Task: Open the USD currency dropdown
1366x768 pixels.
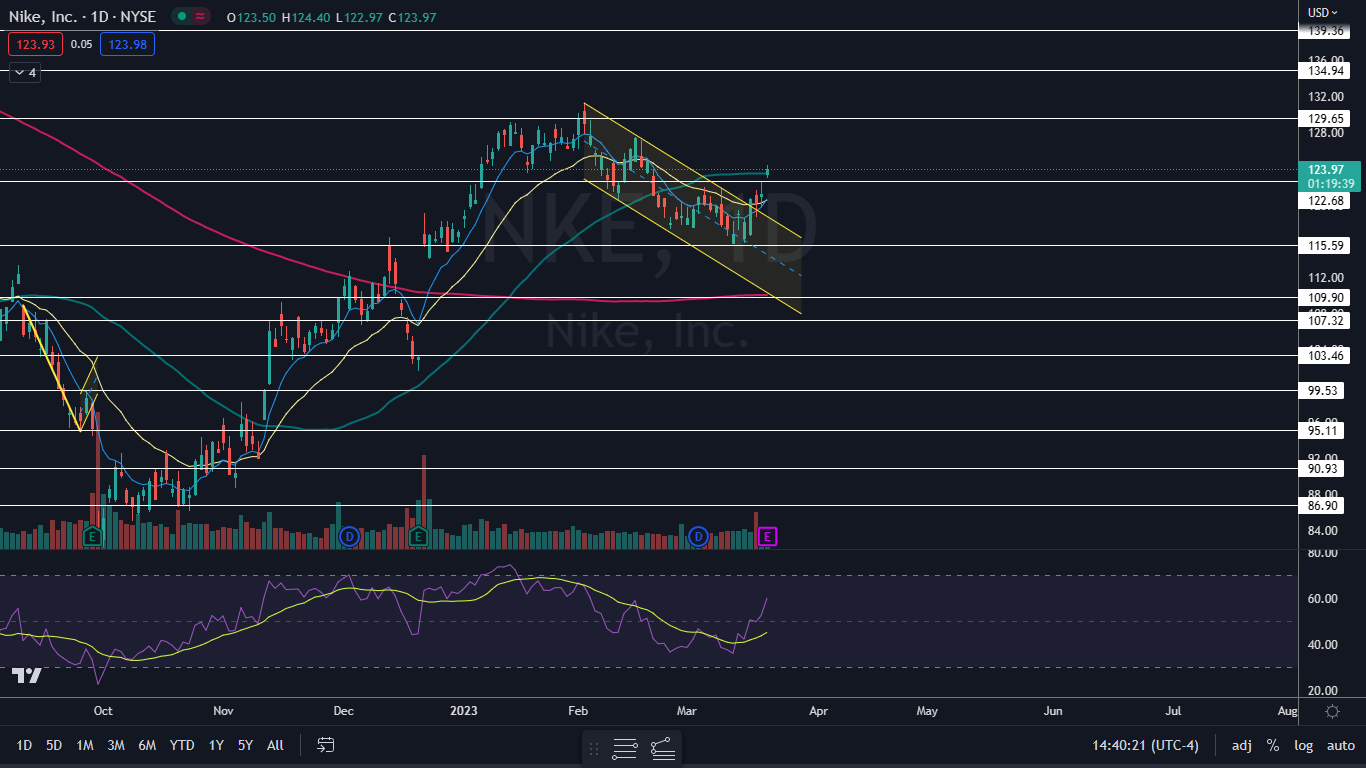Action: click(x=1324, y=12)
